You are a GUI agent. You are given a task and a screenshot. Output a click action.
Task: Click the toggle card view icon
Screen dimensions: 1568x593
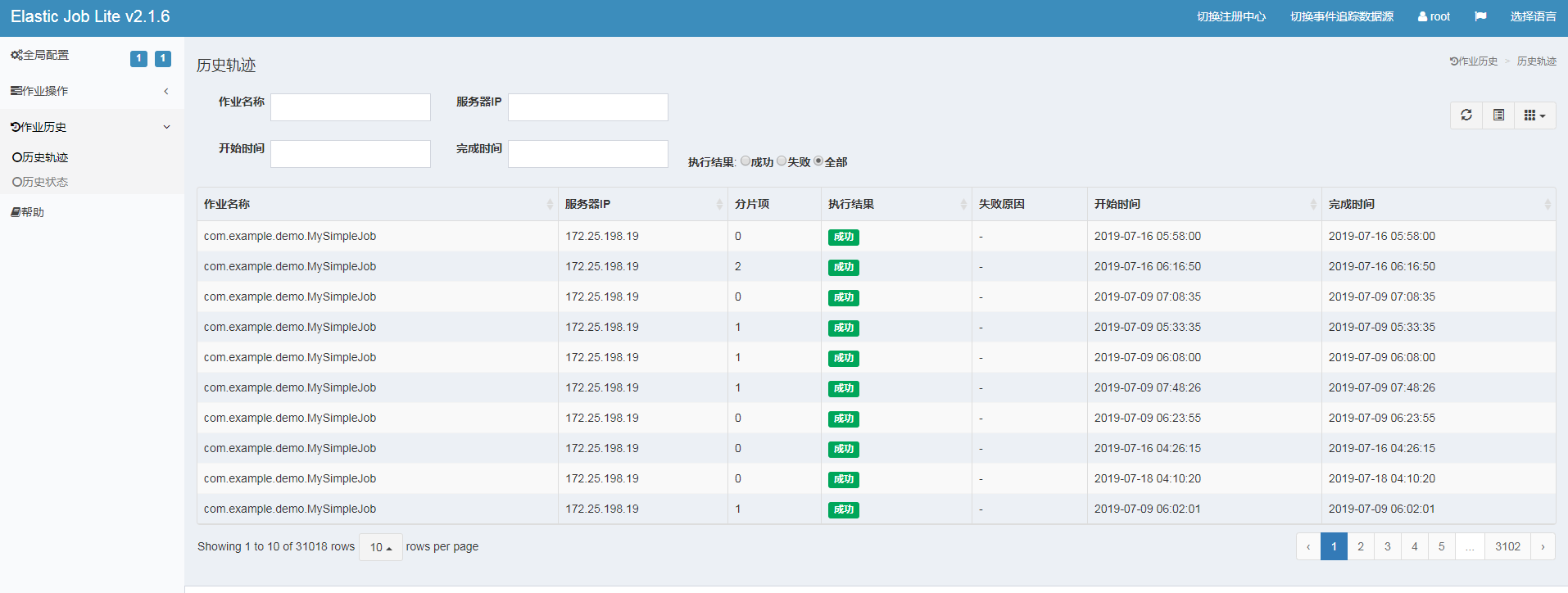click(1498, 115)
